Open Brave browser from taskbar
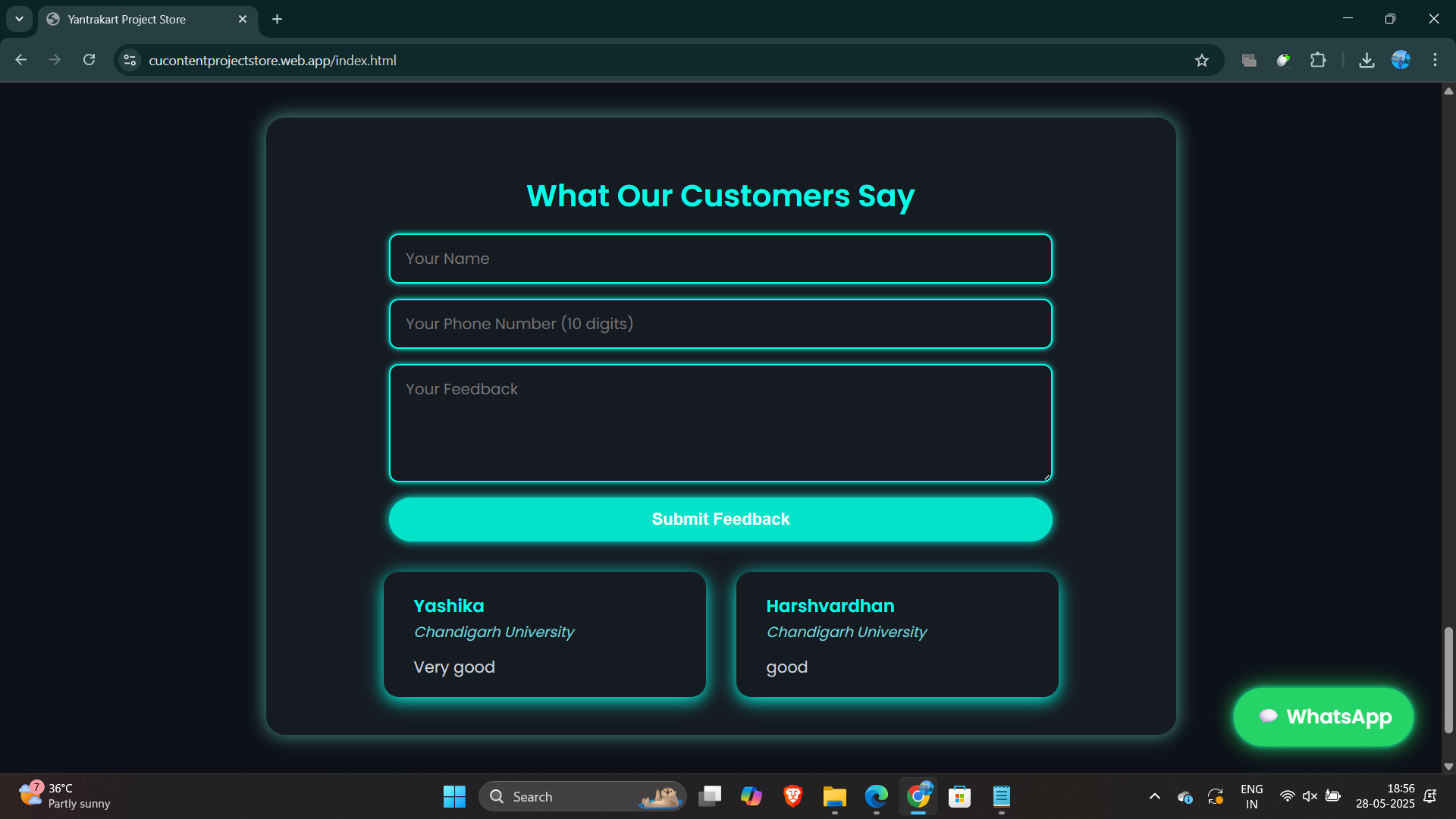 (792, 796)
